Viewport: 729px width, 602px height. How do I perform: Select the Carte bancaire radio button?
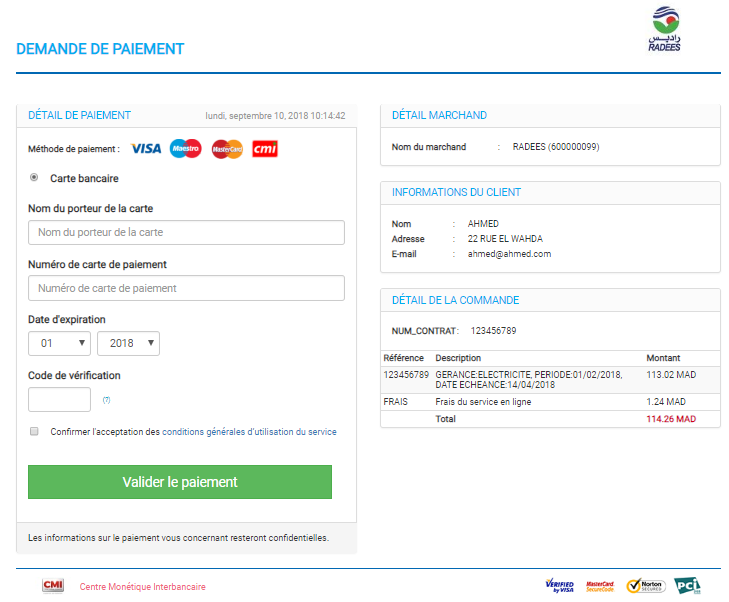pos(35,178)
